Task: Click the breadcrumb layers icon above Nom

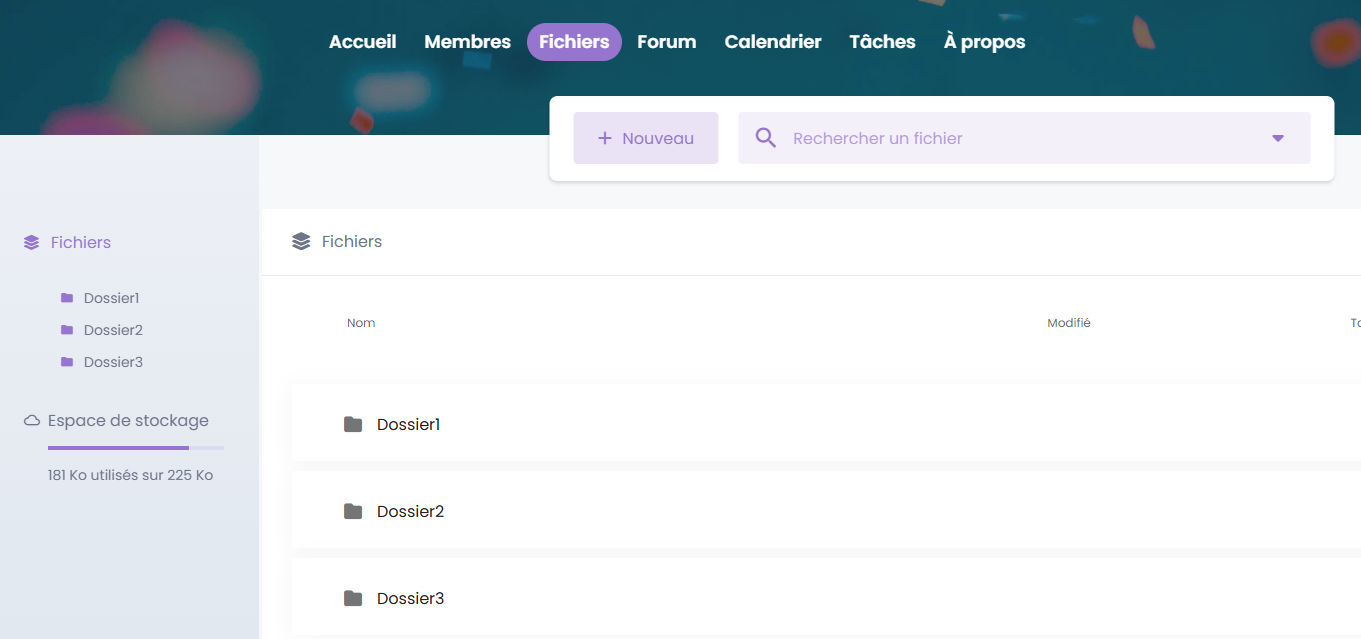Action: click(301, 241)
